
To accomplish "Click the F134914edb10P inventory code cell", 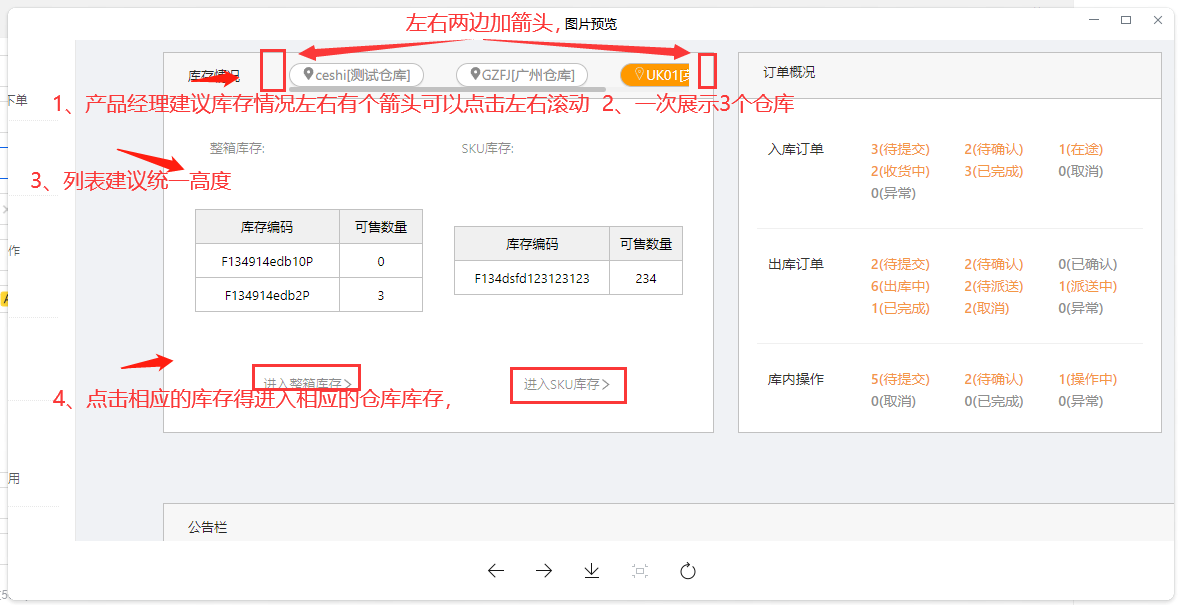I will (x=267, y=262).
